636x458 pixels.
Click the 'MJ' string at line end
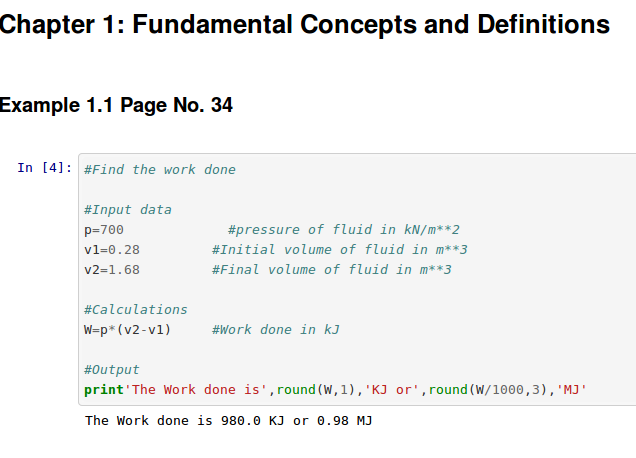(571, 389)
